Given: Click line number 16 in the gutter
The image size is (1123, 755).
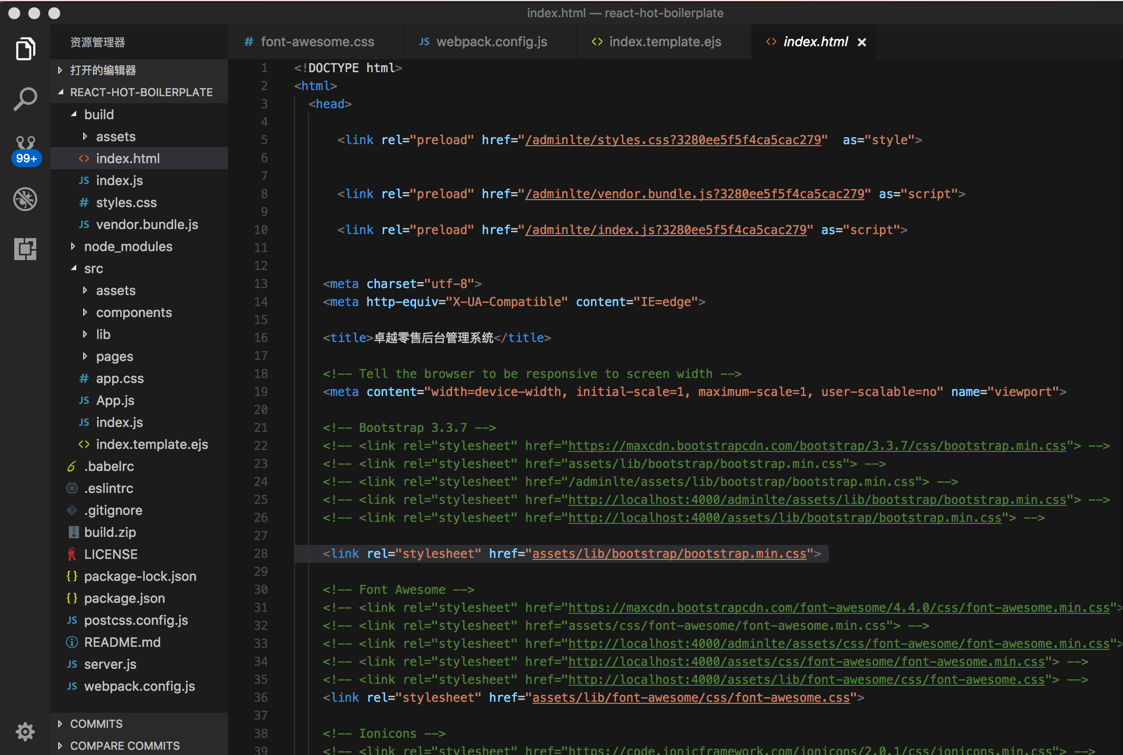Looking at the screenshot, I should click(263, 338).
